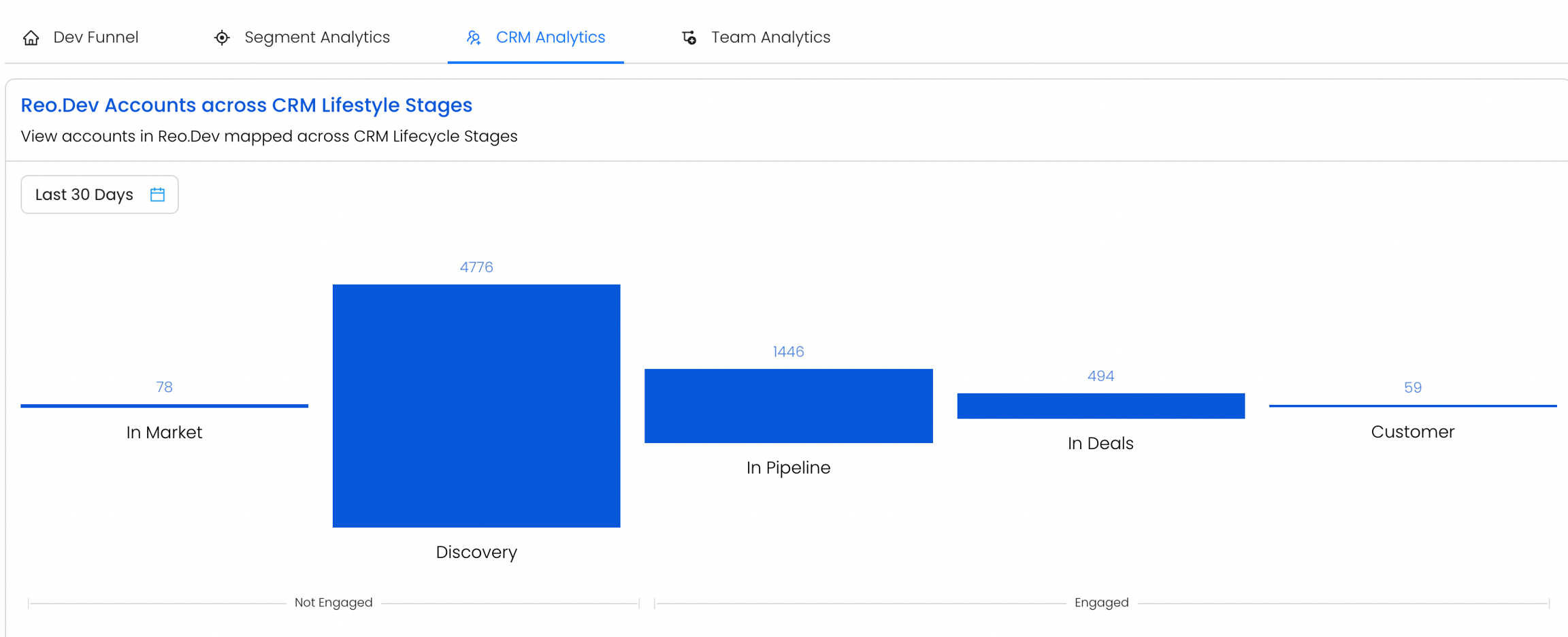Go to the Team Analytics tab
1568x637 pixels.
770,37
